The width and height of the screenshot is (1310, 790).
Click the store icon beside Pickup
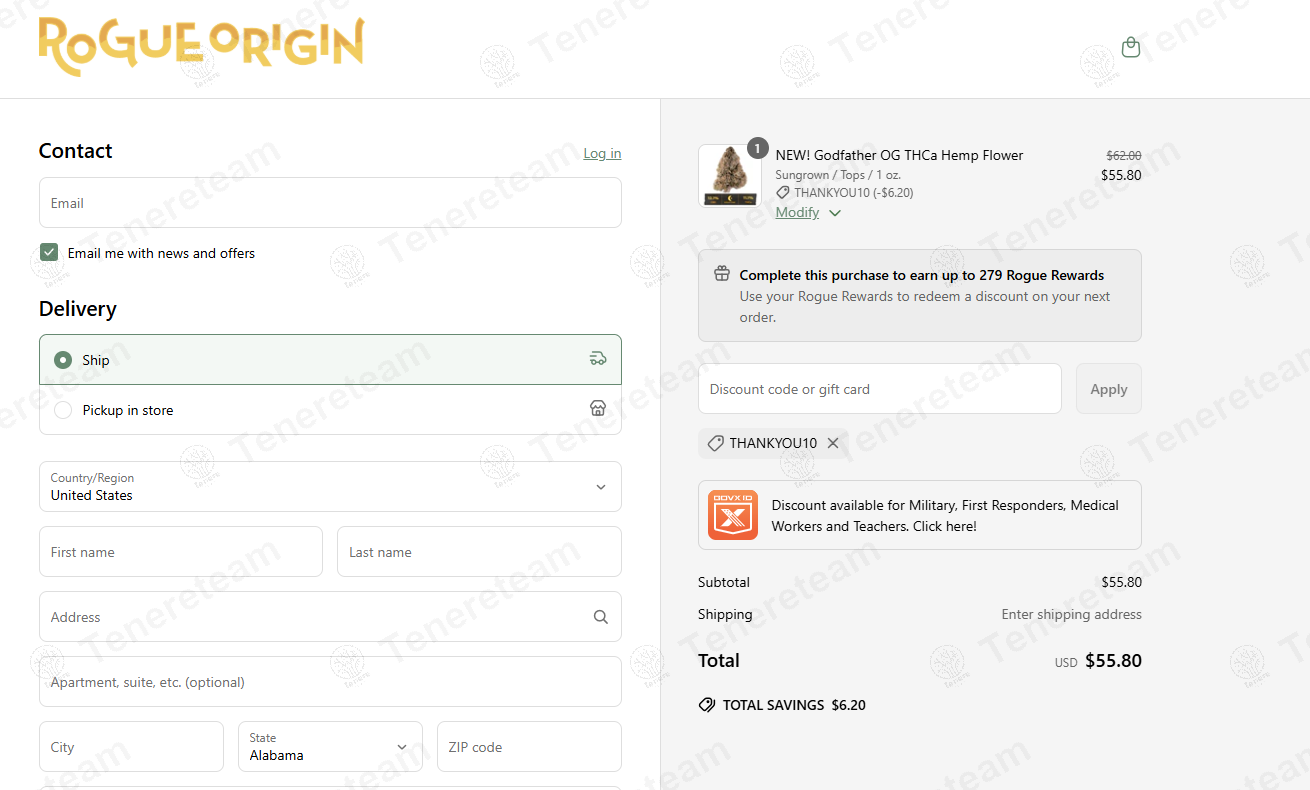pos(598,409)
